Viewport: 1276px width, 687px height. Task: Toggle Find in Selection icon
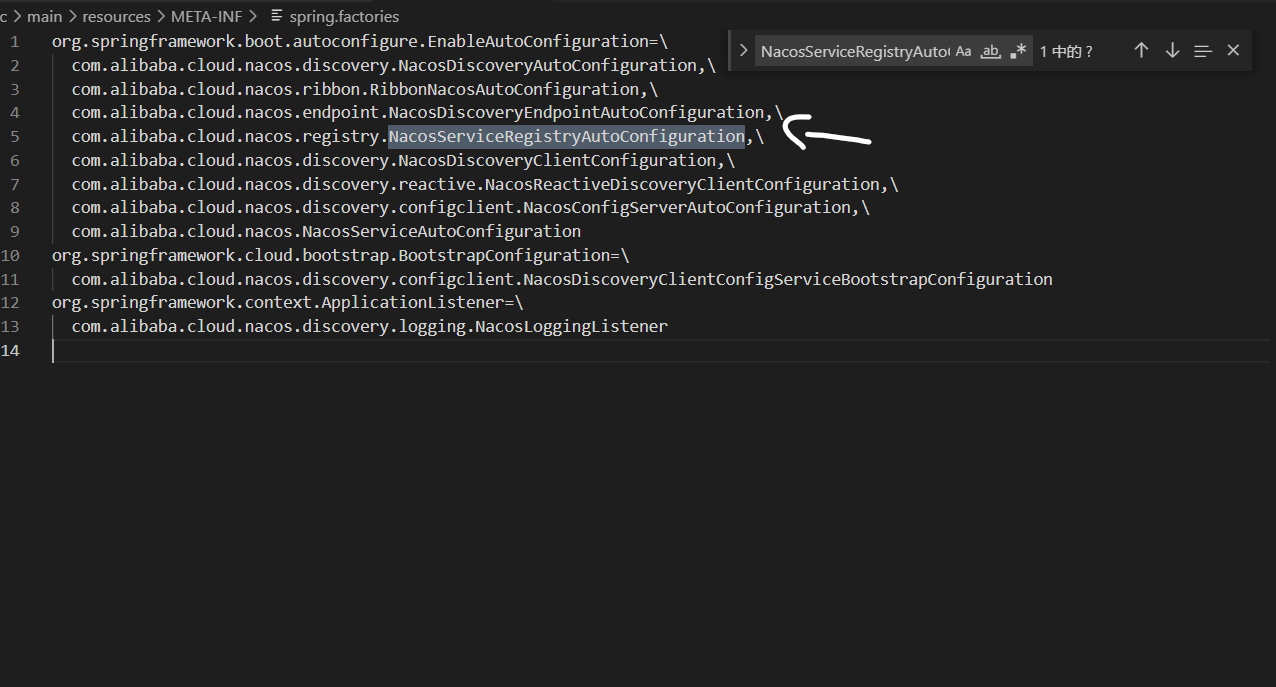[x=1203, y=50]
